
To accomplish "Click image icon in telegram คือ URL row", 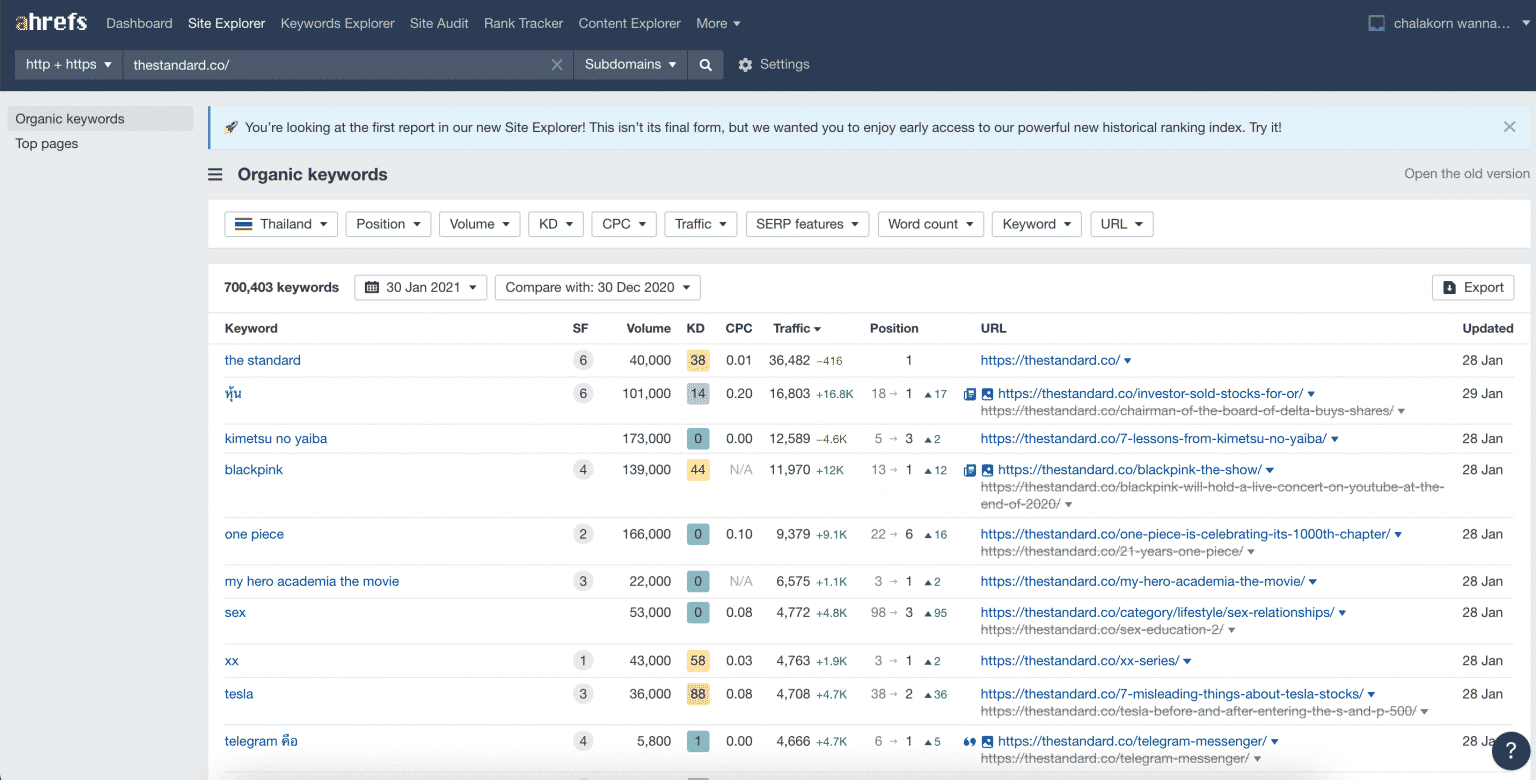I will pos(987,742).
